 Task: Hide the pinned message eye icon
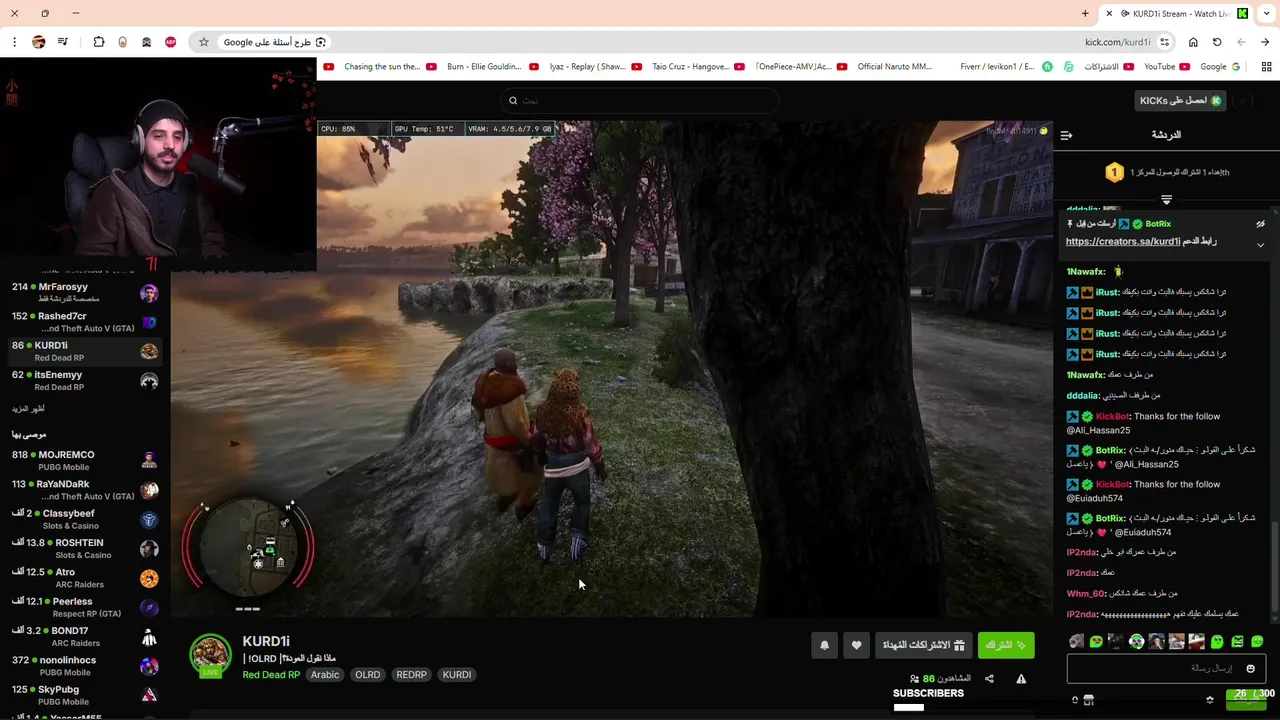[1260, 224]
